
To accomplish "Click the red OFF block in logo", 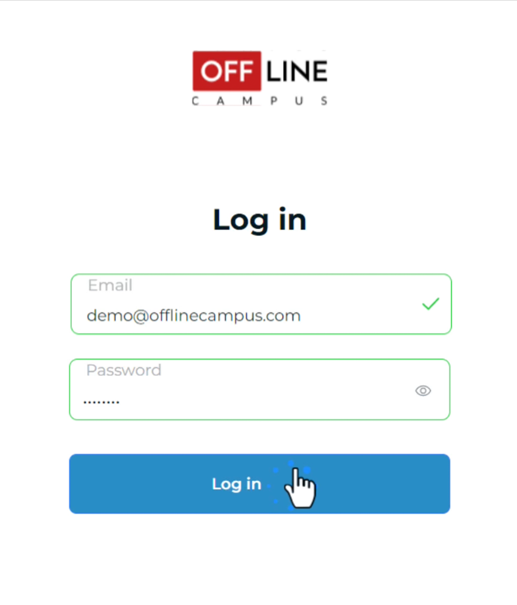I will coord(227,71).
